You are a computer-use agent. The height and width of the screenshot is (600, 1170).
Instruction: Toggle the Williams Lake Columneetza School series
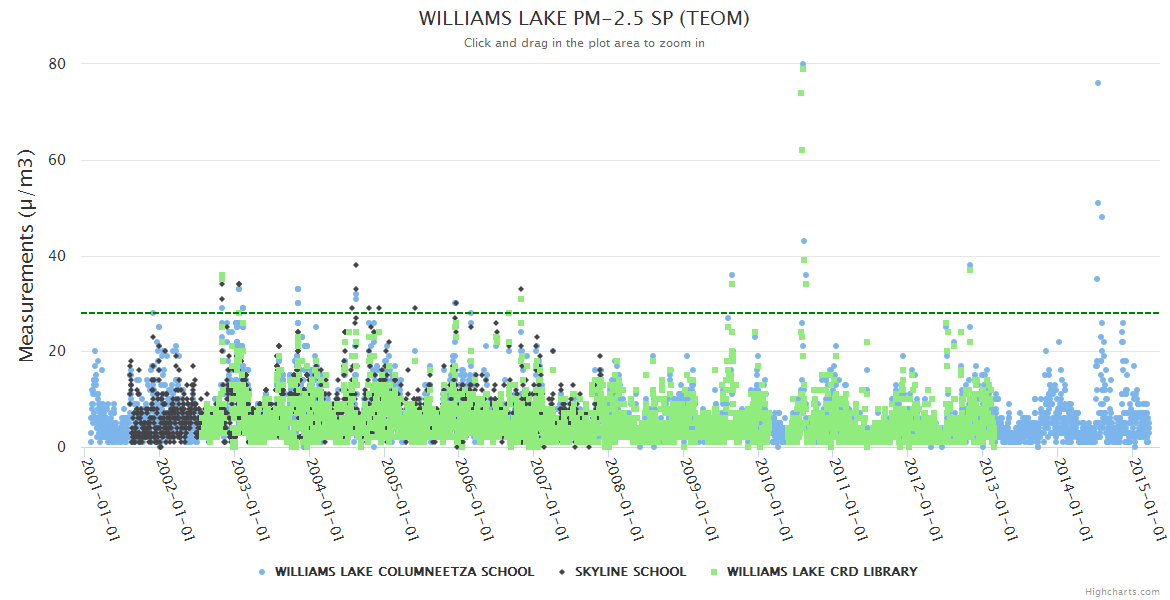pos(404,572)
